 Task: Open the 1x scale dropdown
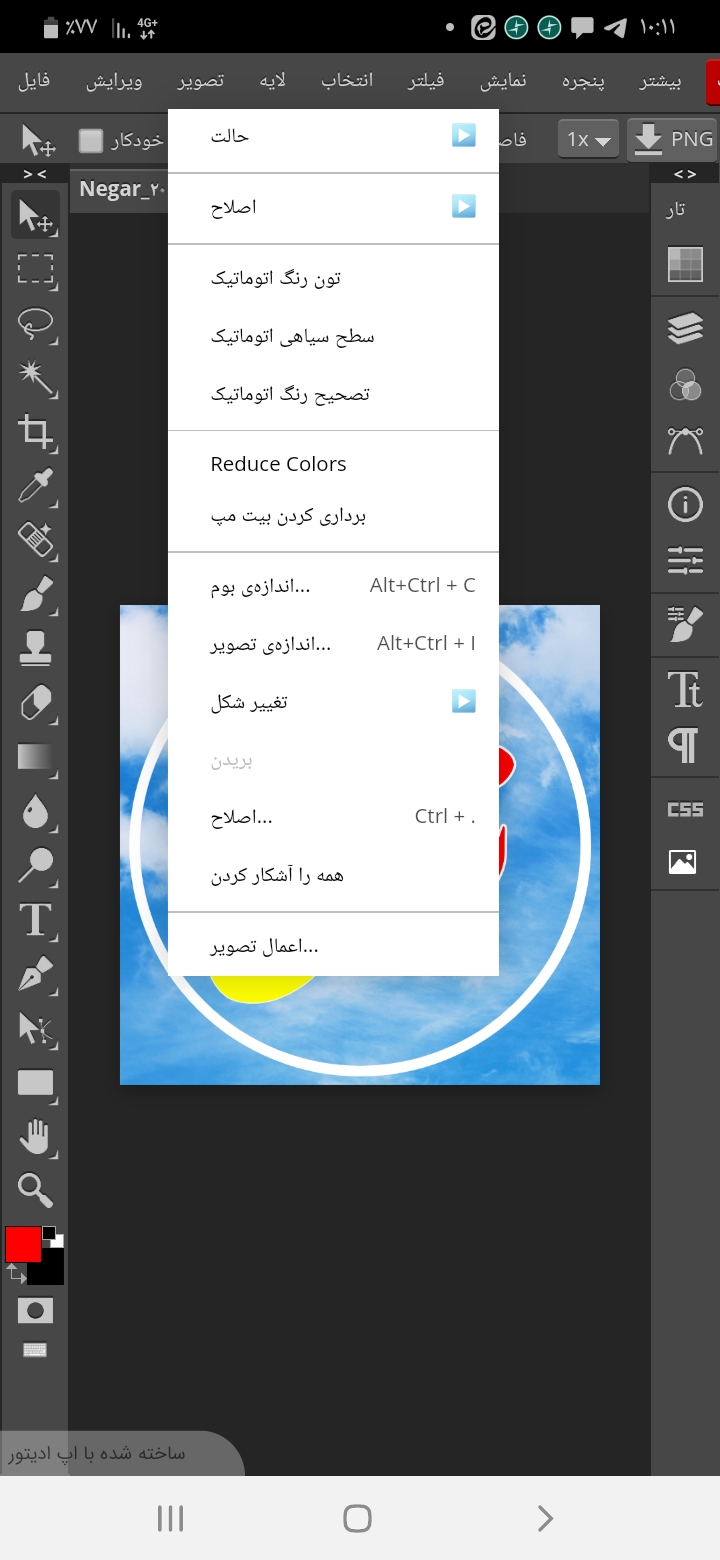point(588,139)
